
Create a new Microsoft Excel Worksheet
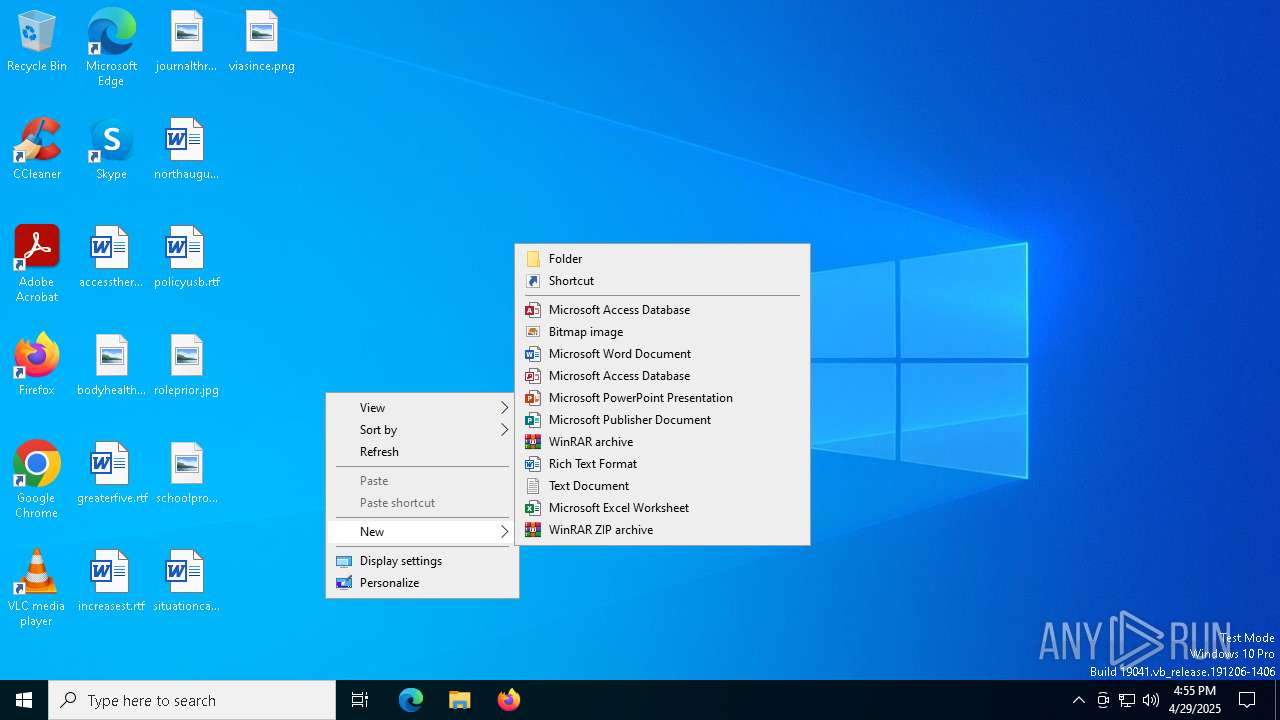pos(662,507)
